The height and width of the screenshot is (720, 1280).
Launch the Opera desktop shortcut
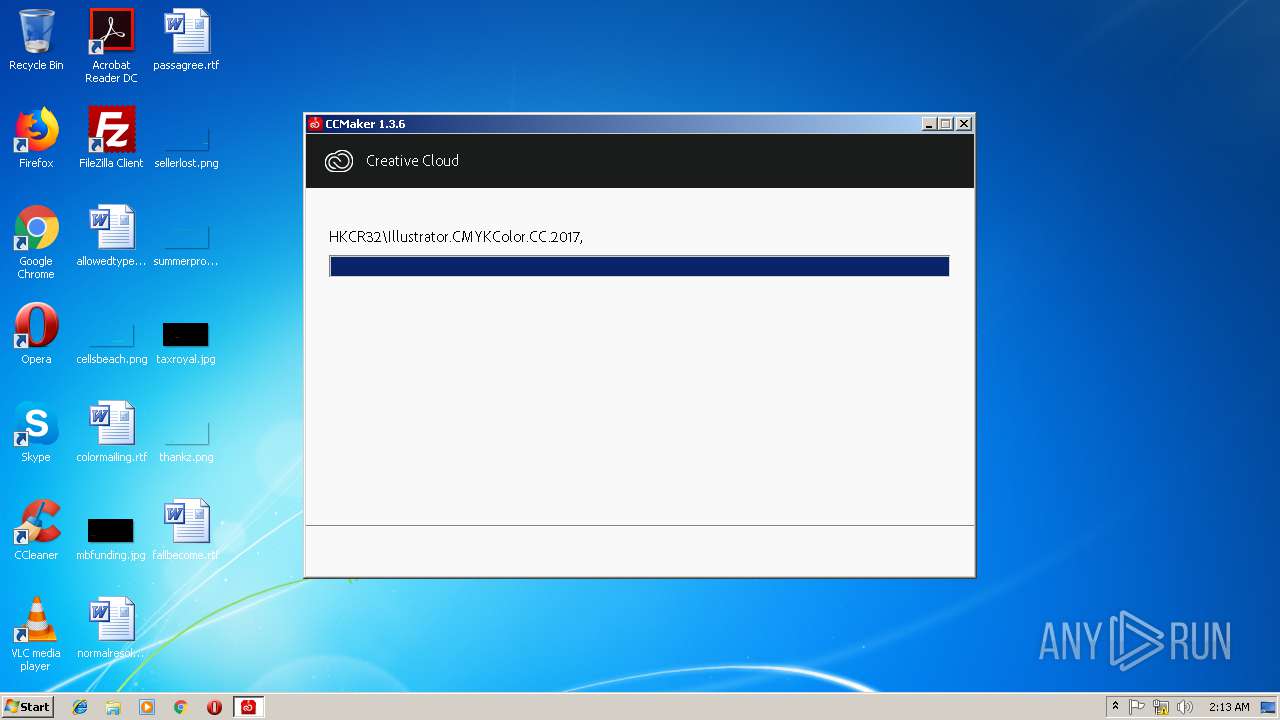[x=36, y=334]
